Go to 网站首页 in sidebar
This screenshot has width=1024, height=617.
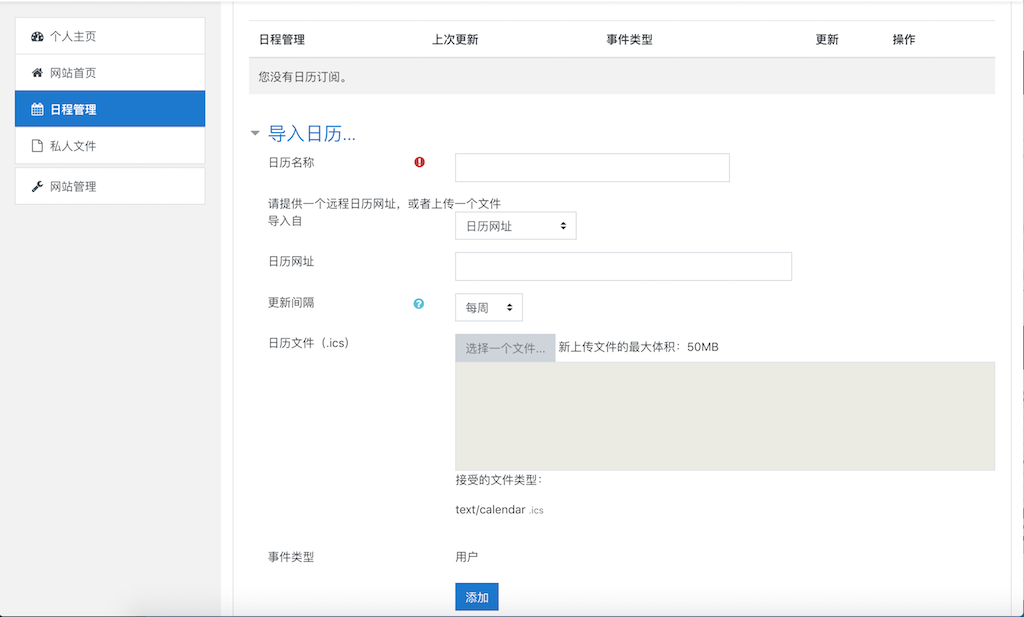click(x=110, y=72)
